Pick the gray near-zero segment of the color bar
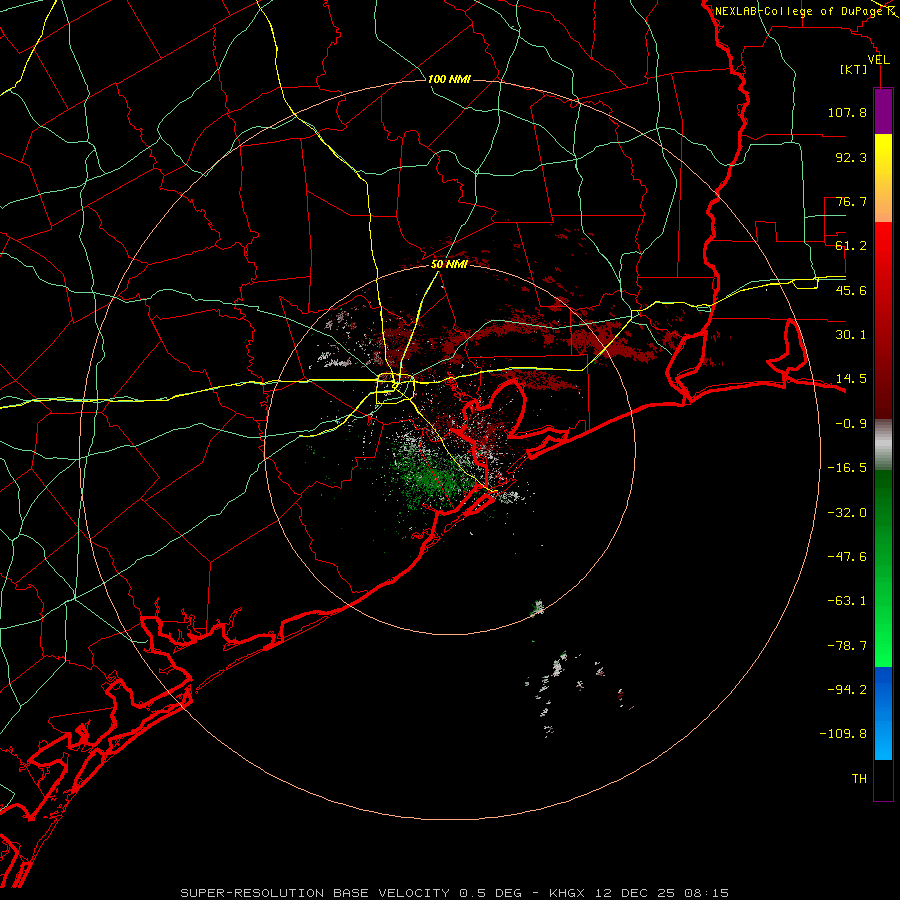900x900 pixels. coord(883,445)
